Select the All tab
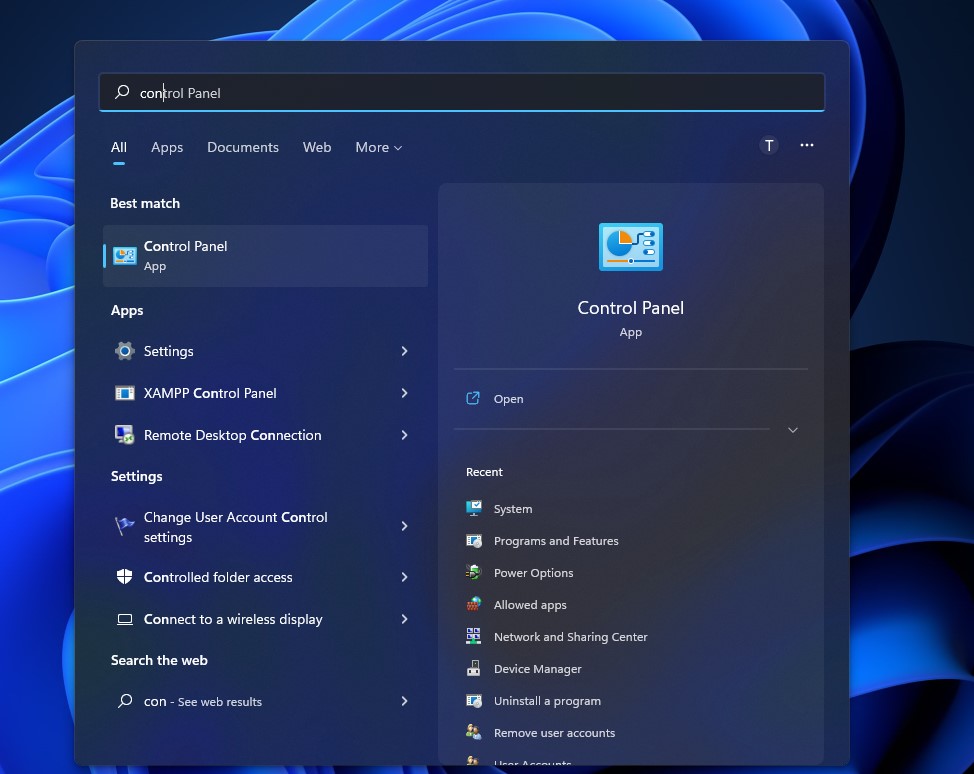 [x=119, y=147]
